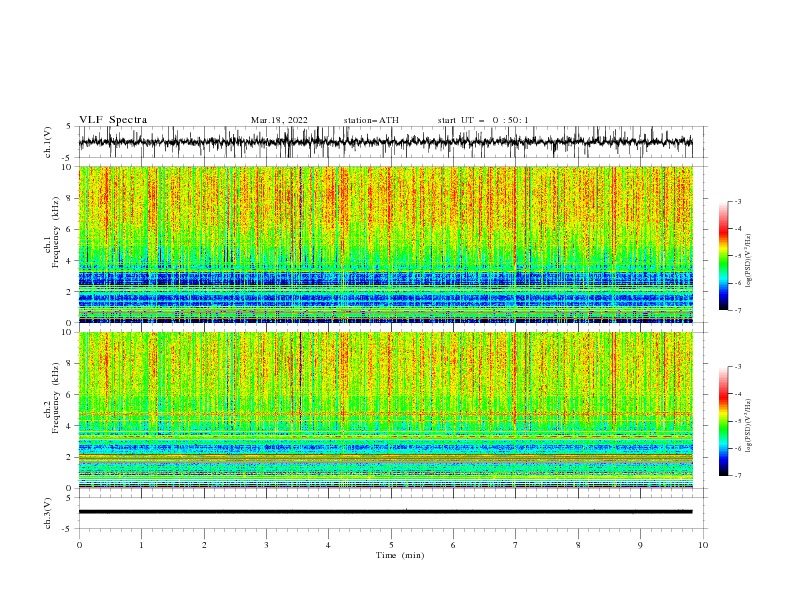The image size is (792, 612).
Task: Click the ch.1 "Frequency (kHz)" axis label
Action: [x=56, y=233]
